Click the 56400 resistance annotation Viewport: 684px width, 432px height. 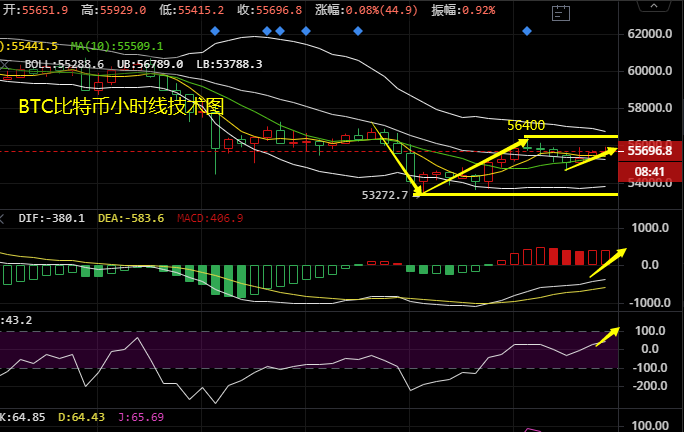tap(525, 125)
